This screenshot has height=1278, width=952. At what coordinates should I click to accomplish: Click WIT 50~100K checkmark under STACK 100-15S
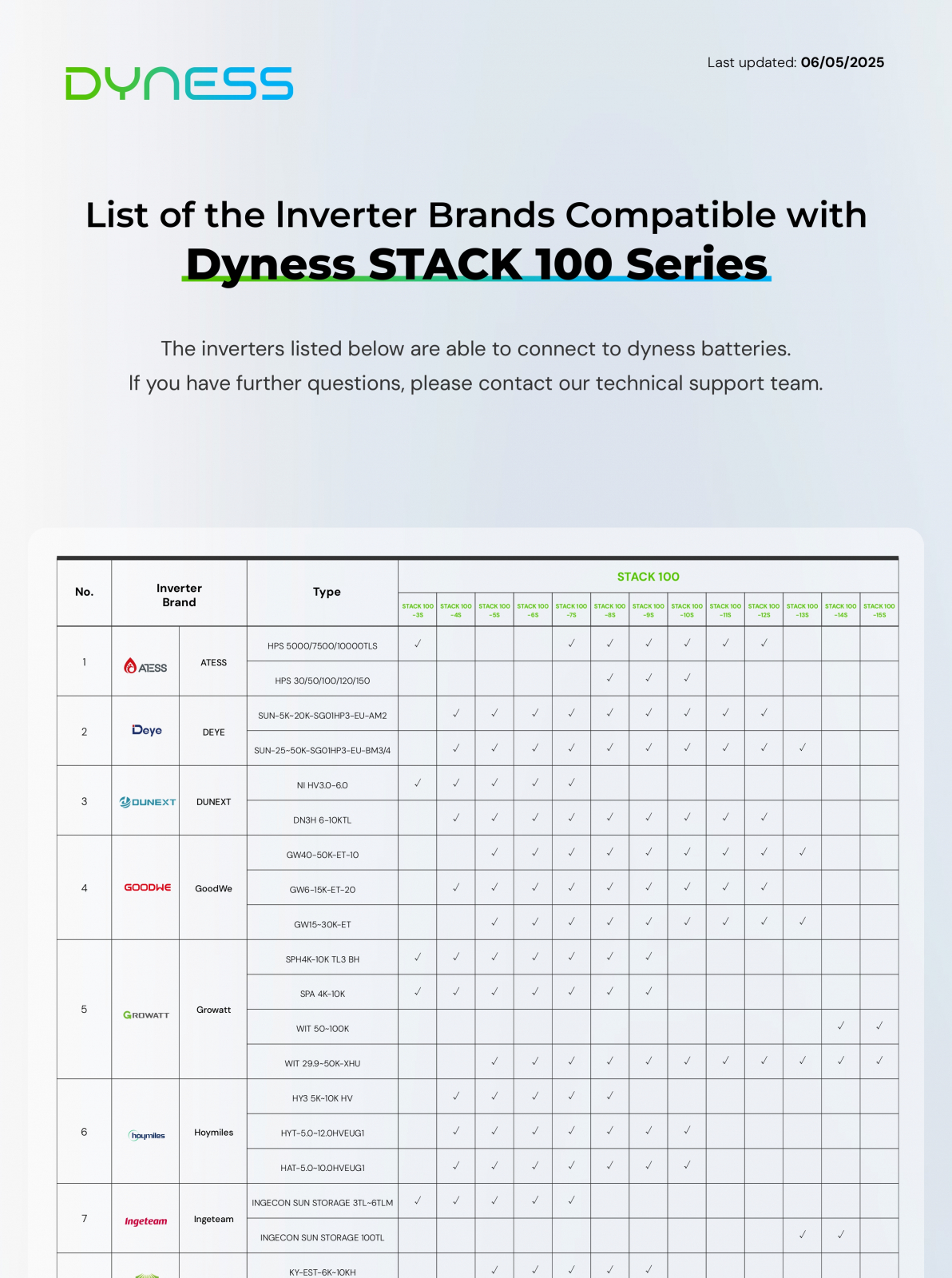[x=879, y=1026]
